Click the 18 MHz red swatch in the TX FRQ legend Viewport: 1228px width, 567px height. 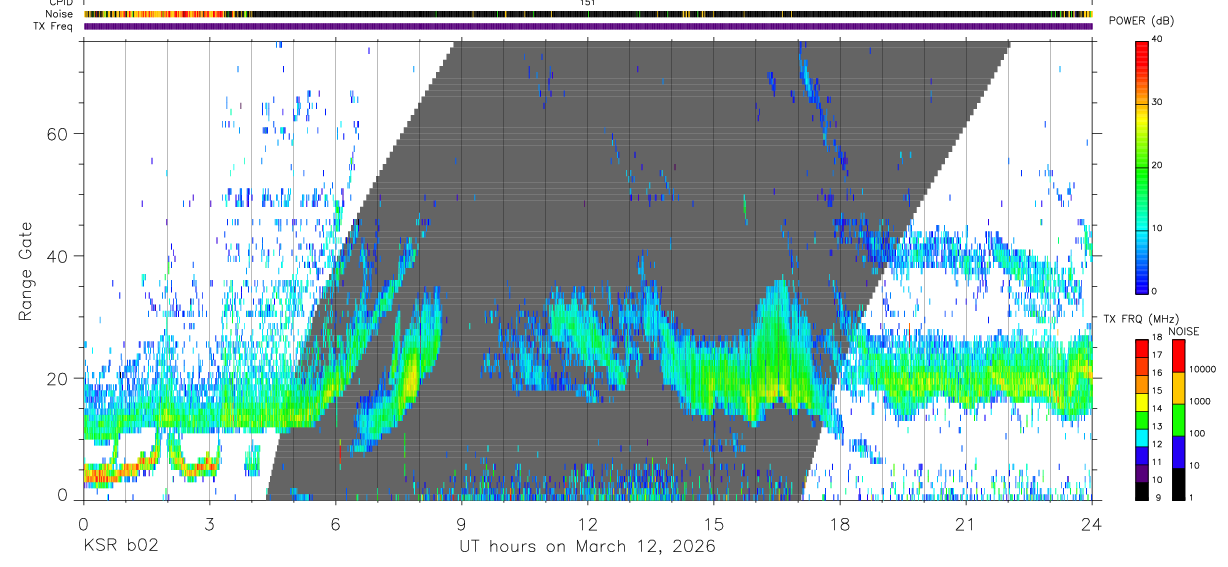pos(1141,347)
